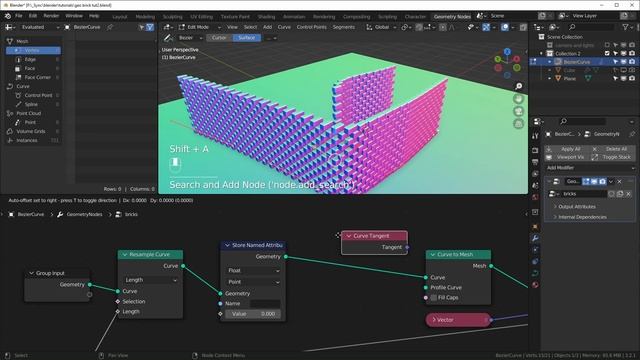
Task: Collapse the Curve Tangent node
Action: (x=349, y=236)
